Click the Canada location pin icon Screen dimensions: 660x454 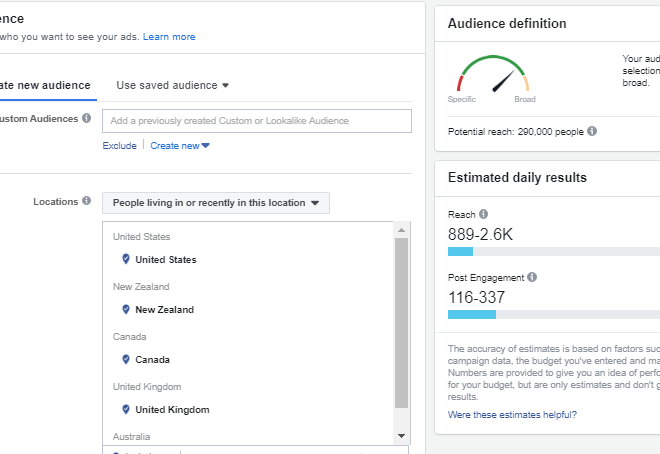click(125, 359)
